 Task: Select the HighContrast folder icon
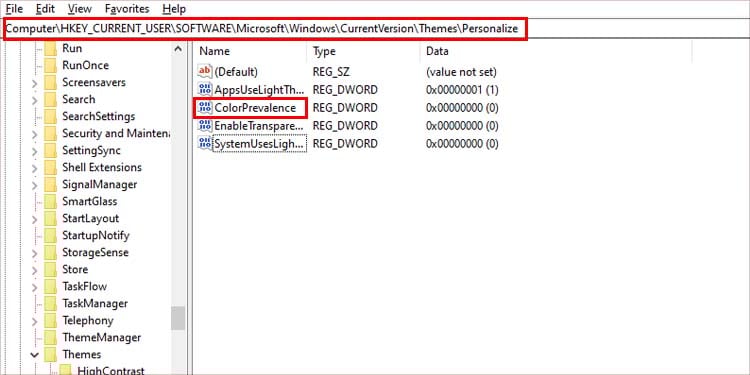(66, 370)
